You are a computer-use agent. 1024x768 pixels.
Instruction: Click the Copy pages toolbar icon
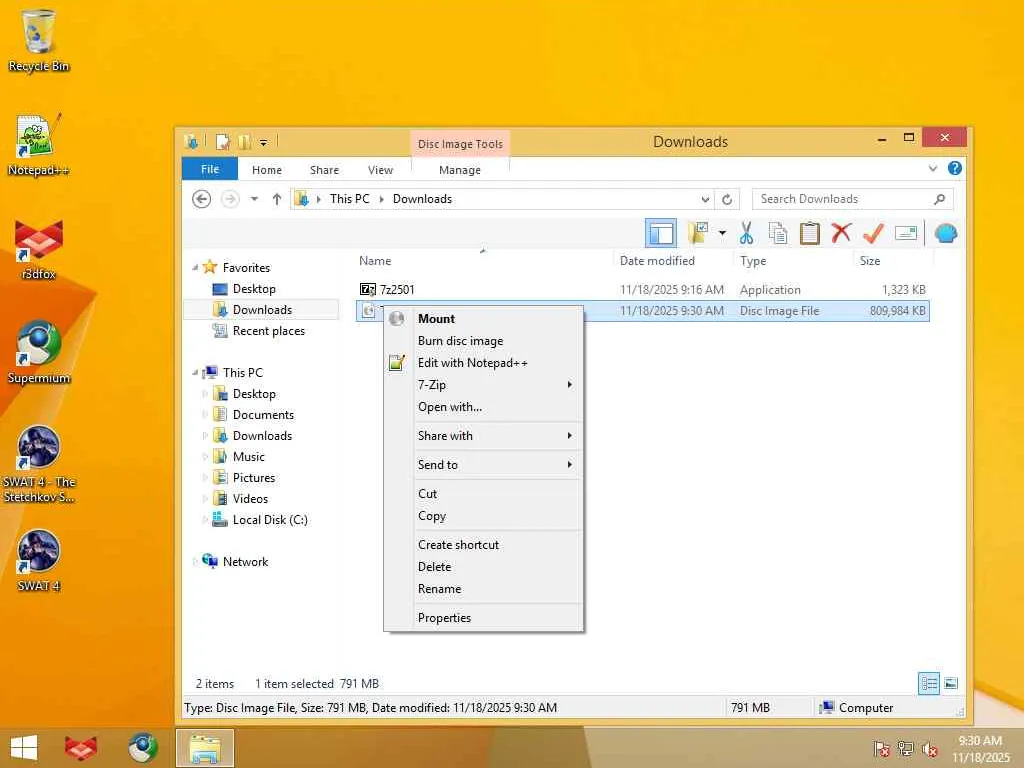click(x=778, y=233)
